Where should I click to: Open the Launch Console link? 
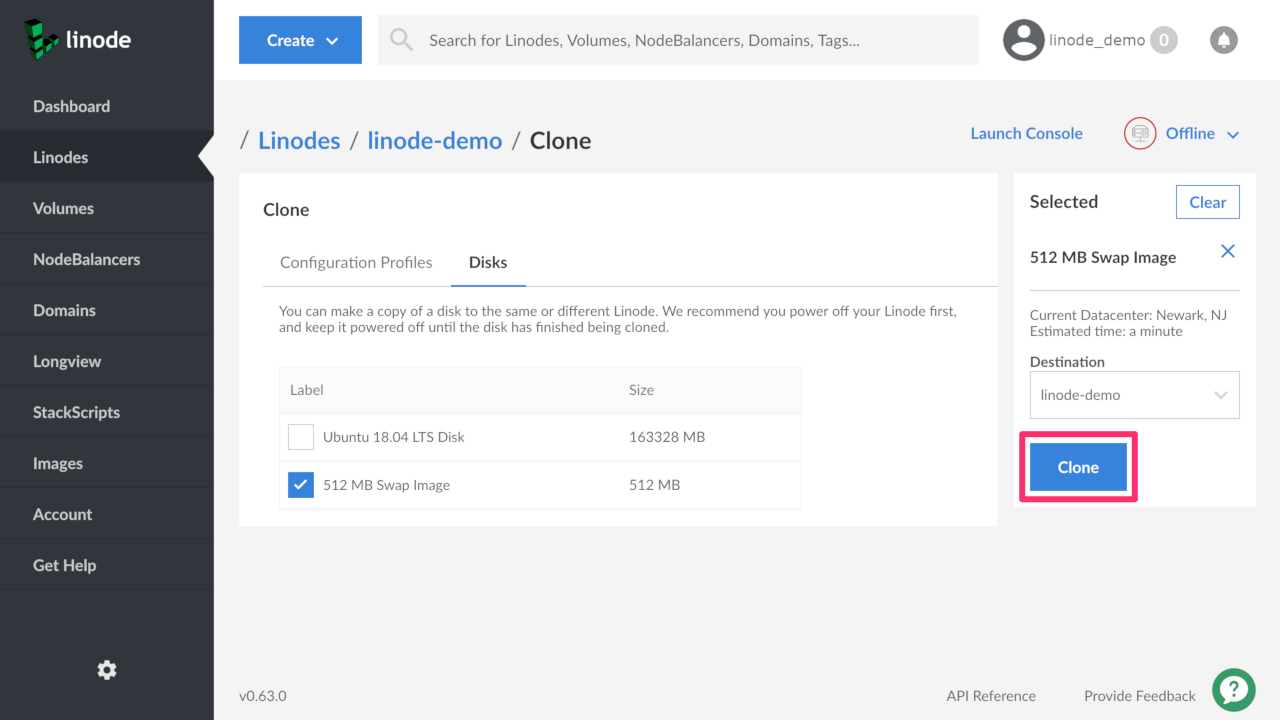coord(1026,134)
